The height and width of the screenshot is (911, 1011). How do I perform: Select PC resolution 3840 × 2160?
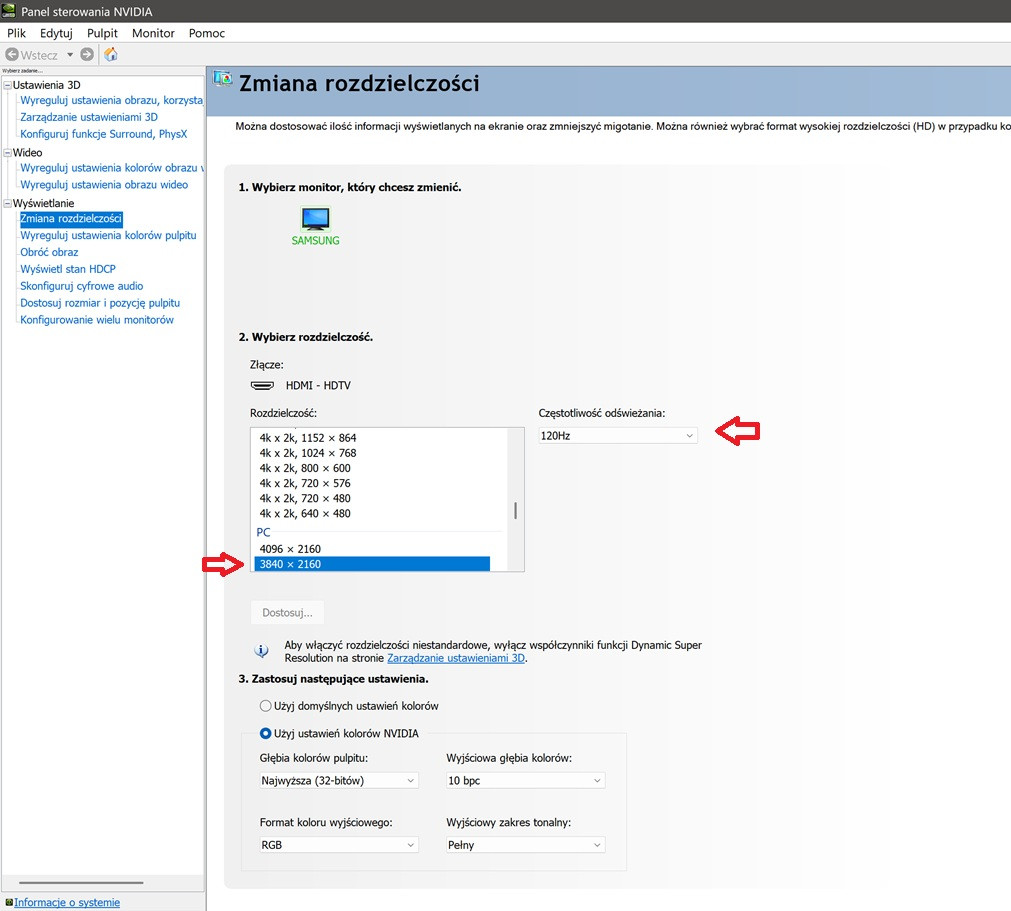tap(372, 564)
